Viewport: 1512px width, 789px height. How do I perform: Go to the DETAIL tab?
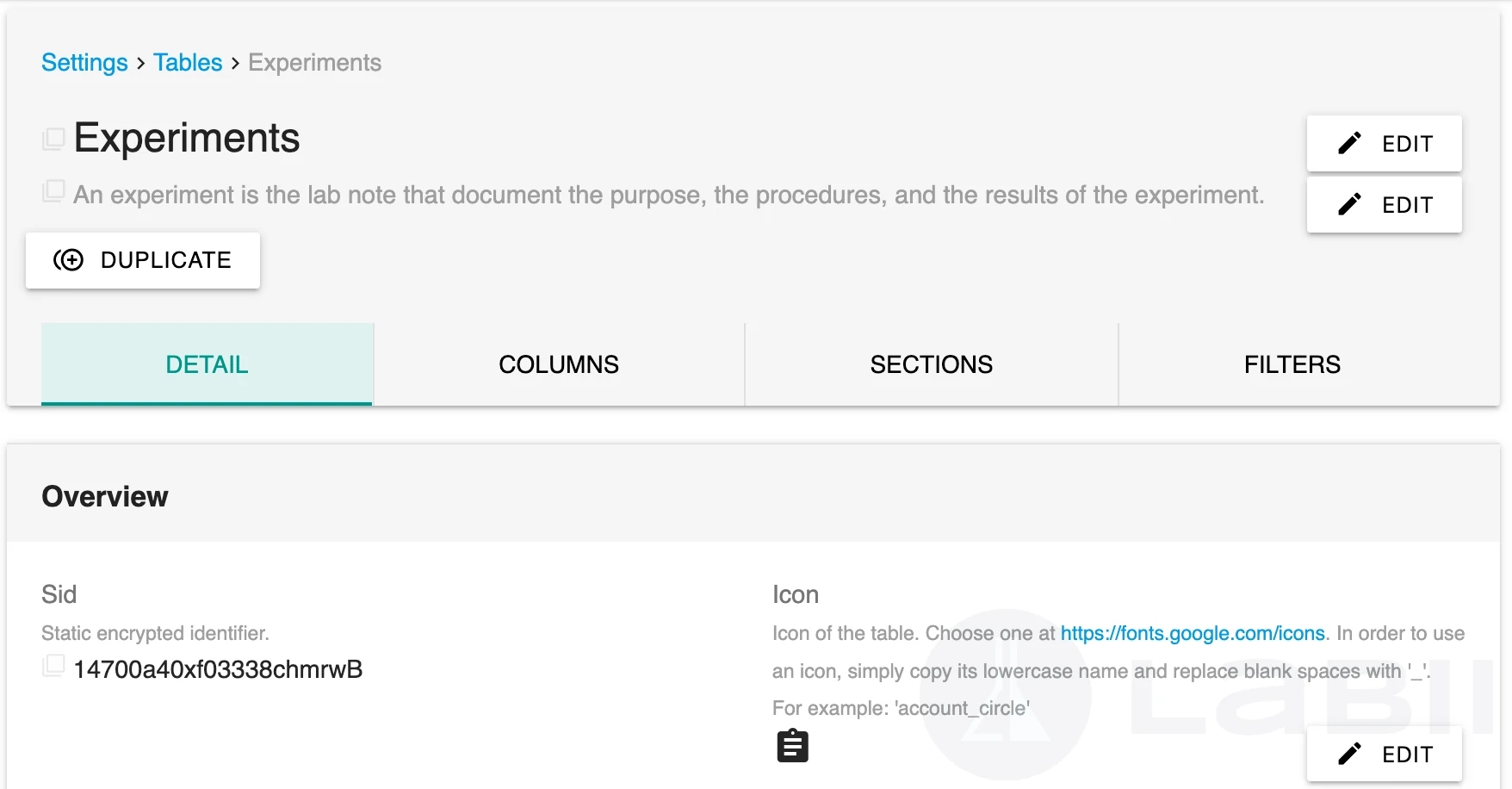click(x=207, y=364)
